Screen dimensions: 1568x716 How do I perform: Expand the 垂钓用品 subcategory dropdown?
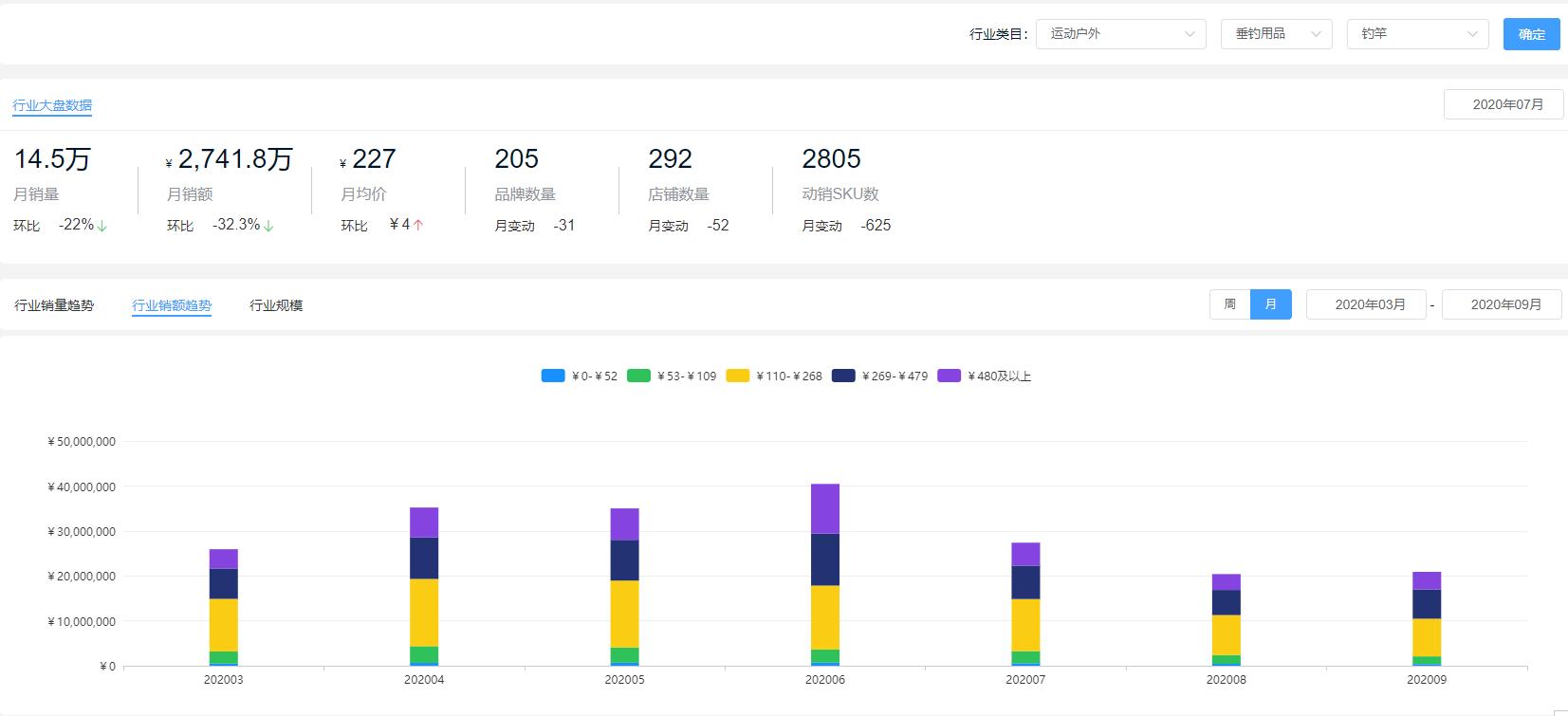(1276, 34)
